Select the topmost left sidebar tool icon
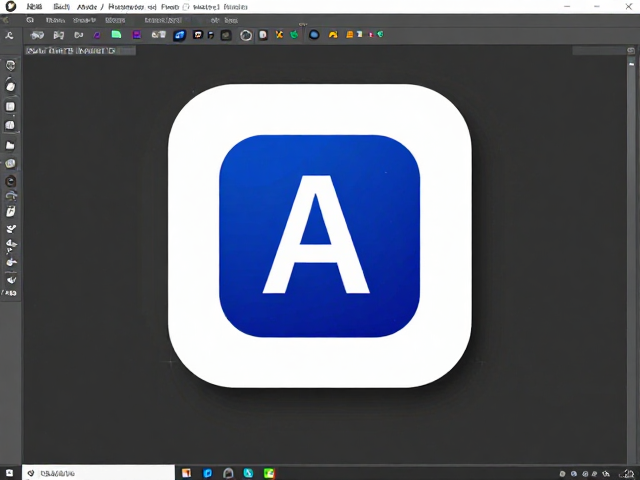The width and height of the screenshot is (640, 480). (x=11, y=65)
